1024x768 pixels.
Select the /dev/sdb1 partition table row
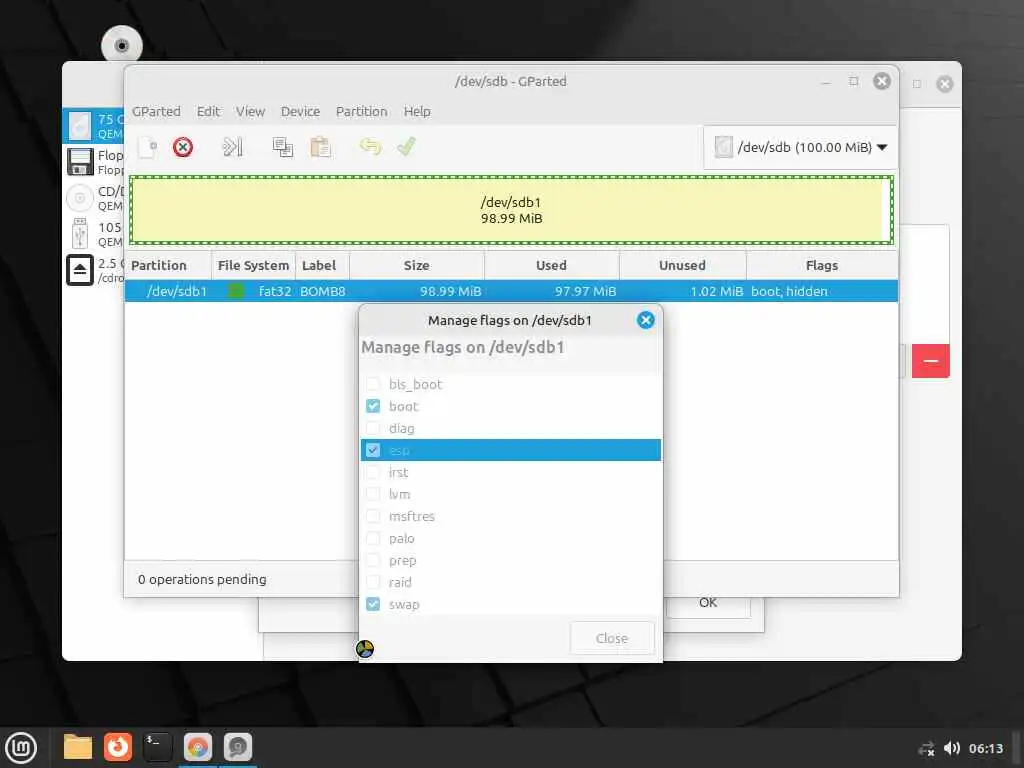coord(511,291)
